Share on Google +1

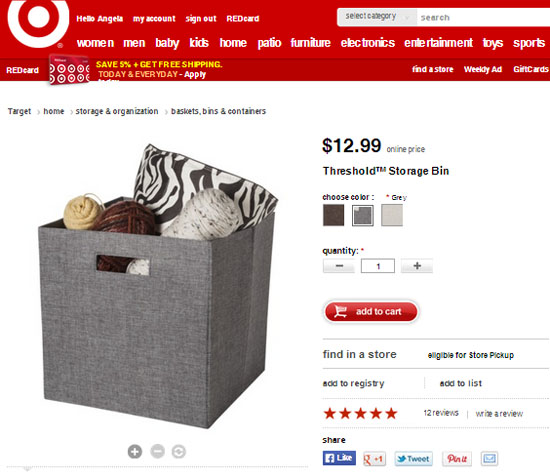(374, 459)
